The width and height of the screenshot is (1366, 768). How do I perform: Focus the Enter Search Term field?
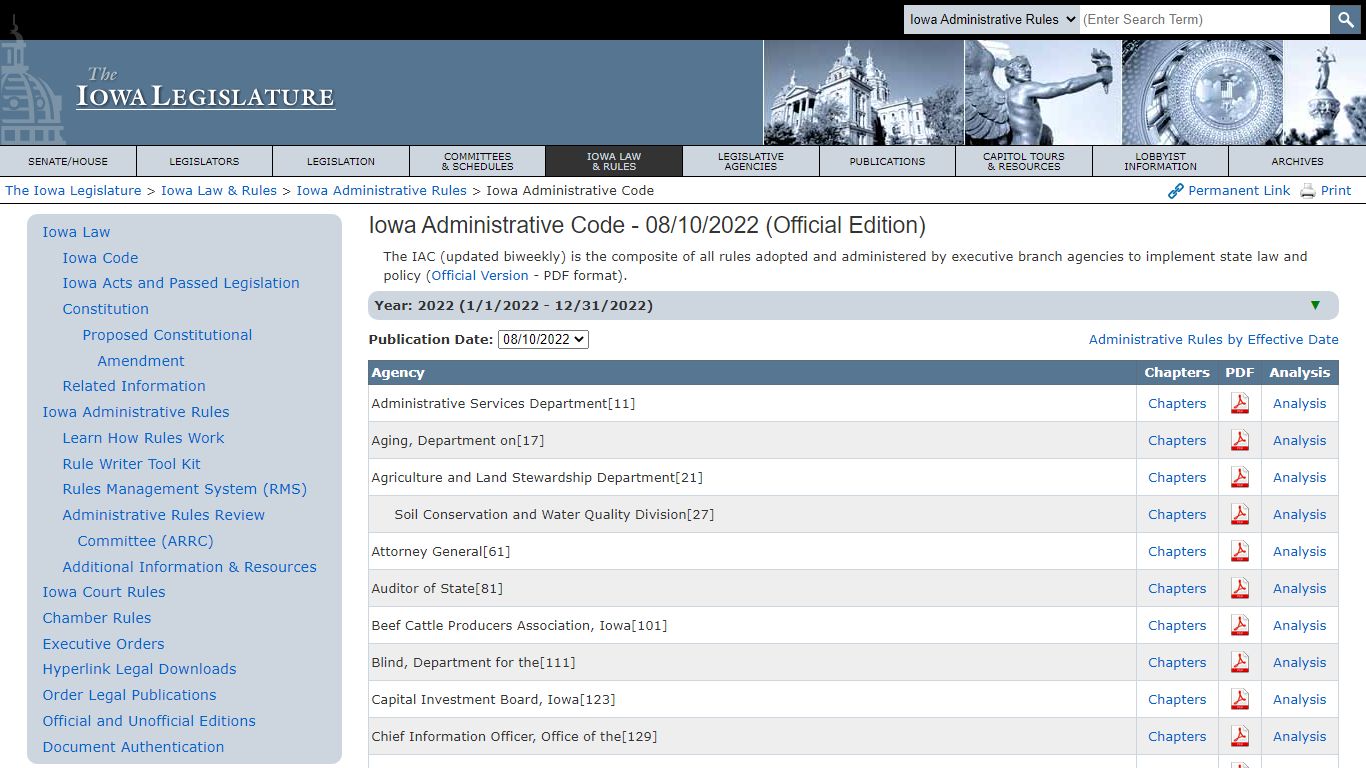click(1204, 19)
